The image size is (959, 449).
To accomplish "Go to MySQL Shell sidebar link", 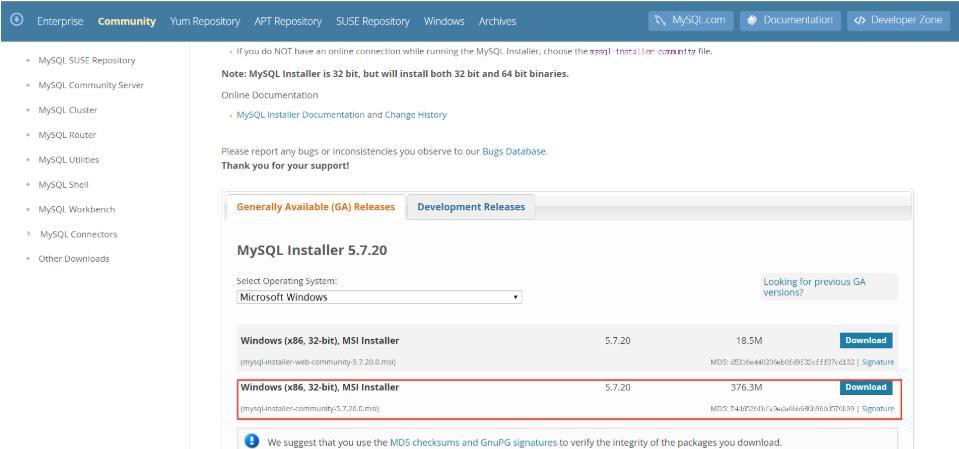I will click(64, 184).
